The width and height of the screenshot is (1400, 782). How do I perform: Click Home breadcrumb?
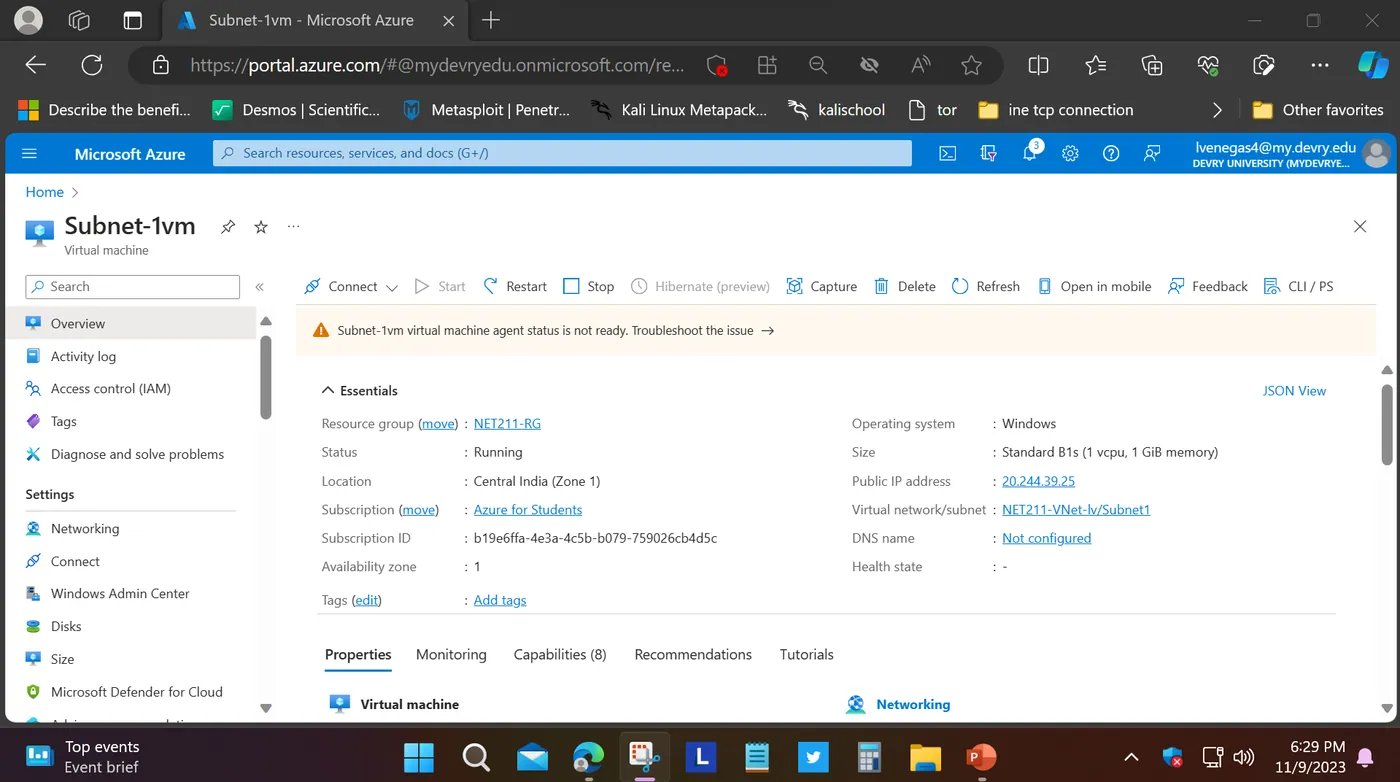point(45,192)
